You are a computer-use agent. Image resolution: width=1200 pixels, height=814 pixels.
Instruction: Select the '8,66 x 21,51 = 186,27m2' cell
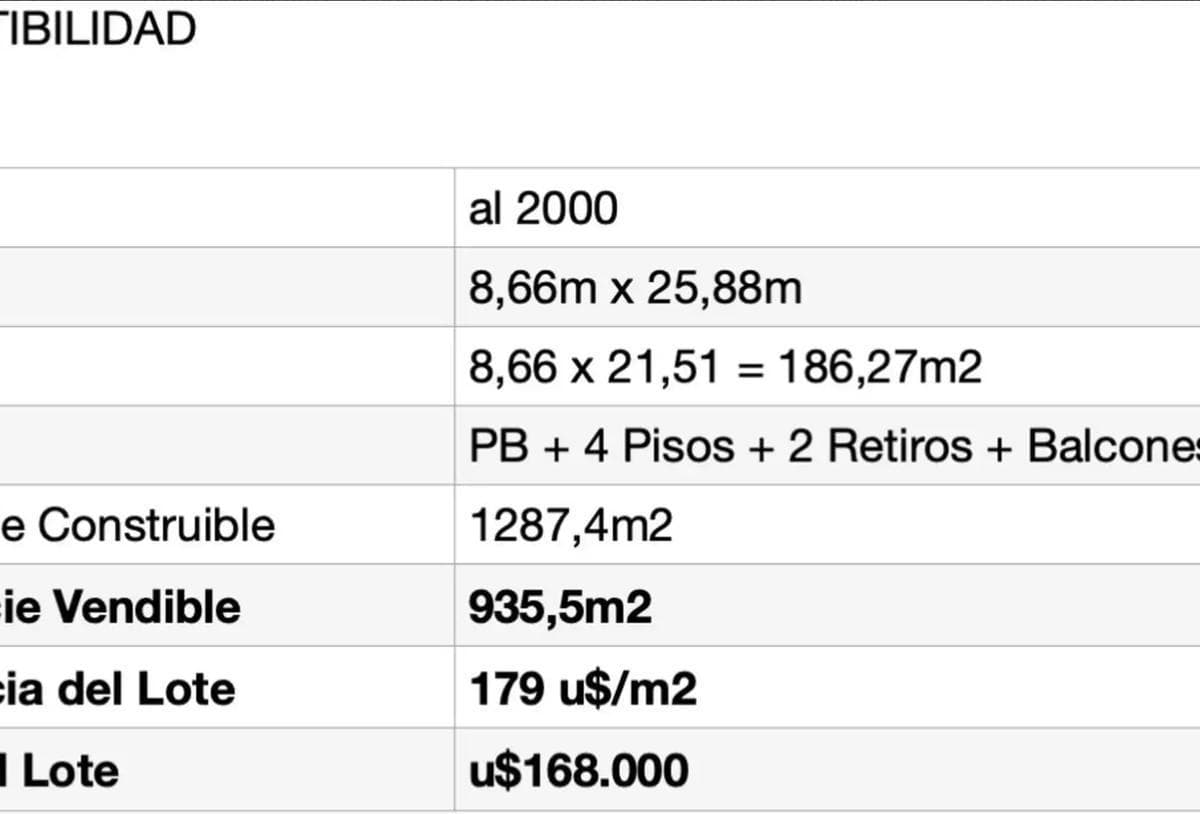coord(725,368)
